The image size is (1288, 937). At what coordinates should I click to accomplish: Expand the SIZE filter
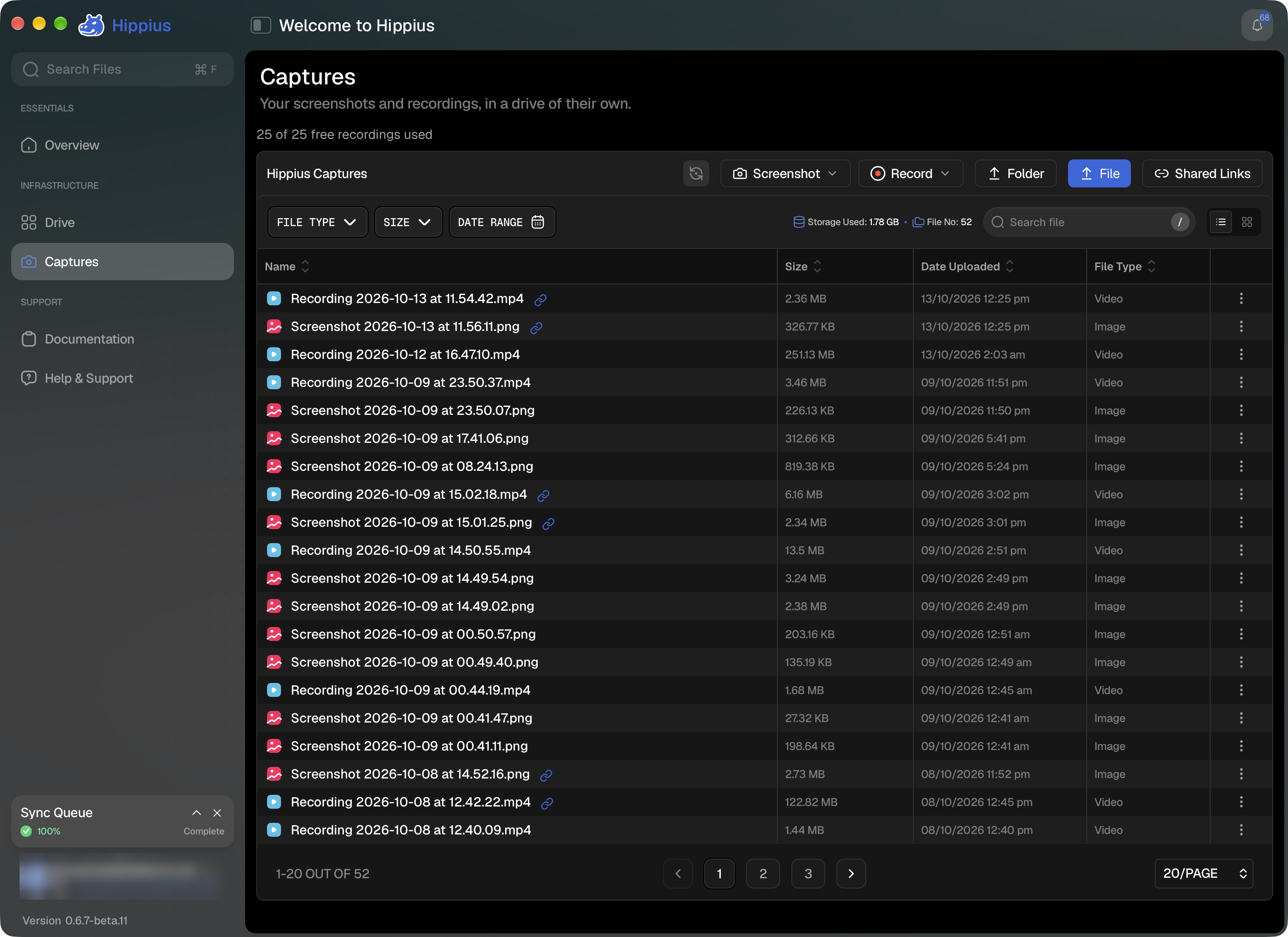tap(408, 222)
